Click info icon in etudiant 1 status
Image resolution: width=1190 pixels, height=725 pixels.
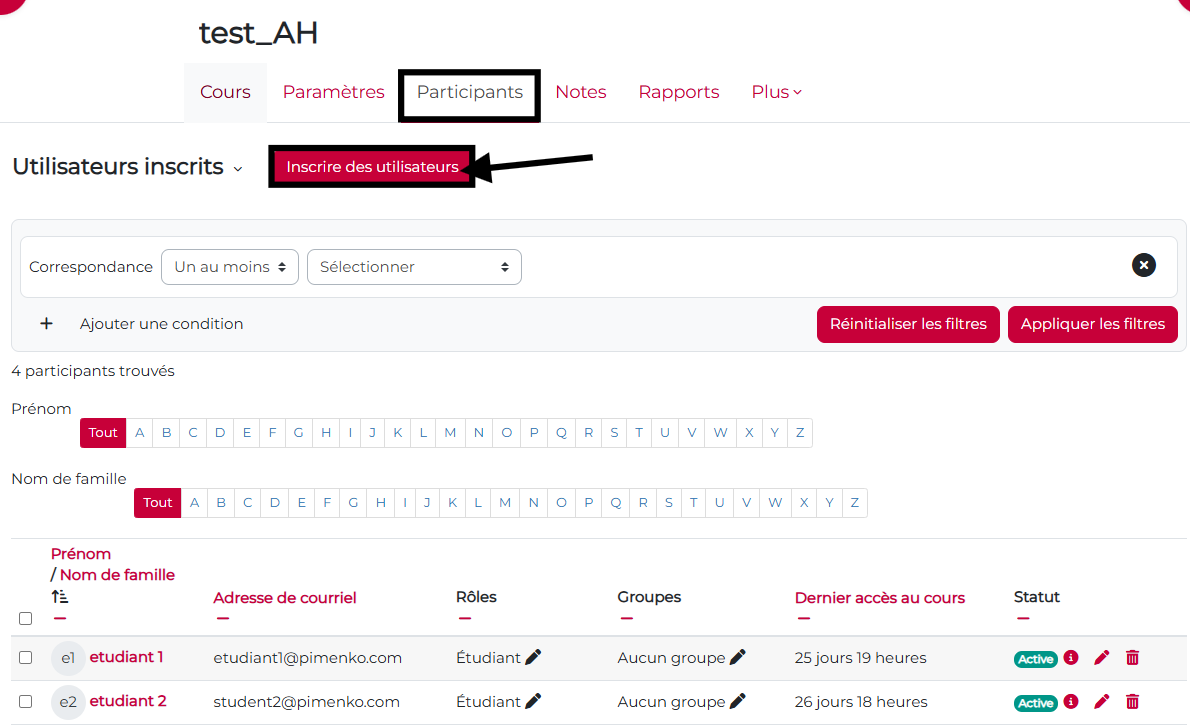(x=1071, y=657)
